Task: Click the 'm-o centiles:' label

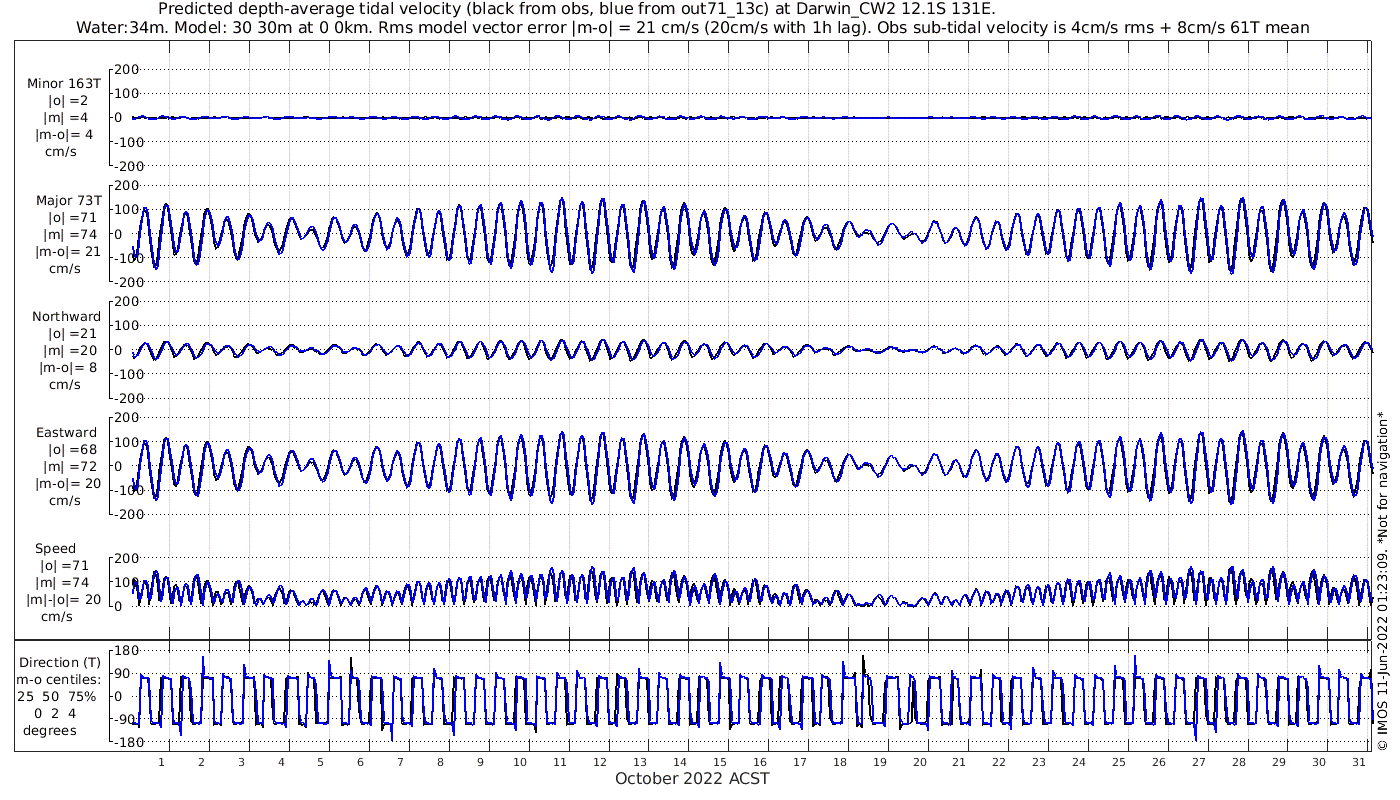Action: click(60, 680)
